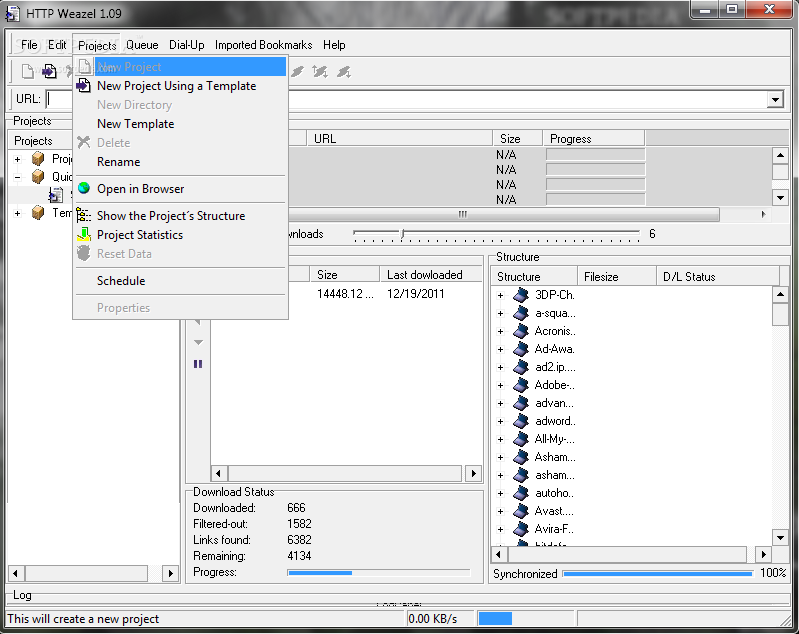This screenshot has height=634, width=799.
Task: Click the file list horizontal scroll-left arrow
Action: (219, 473)
